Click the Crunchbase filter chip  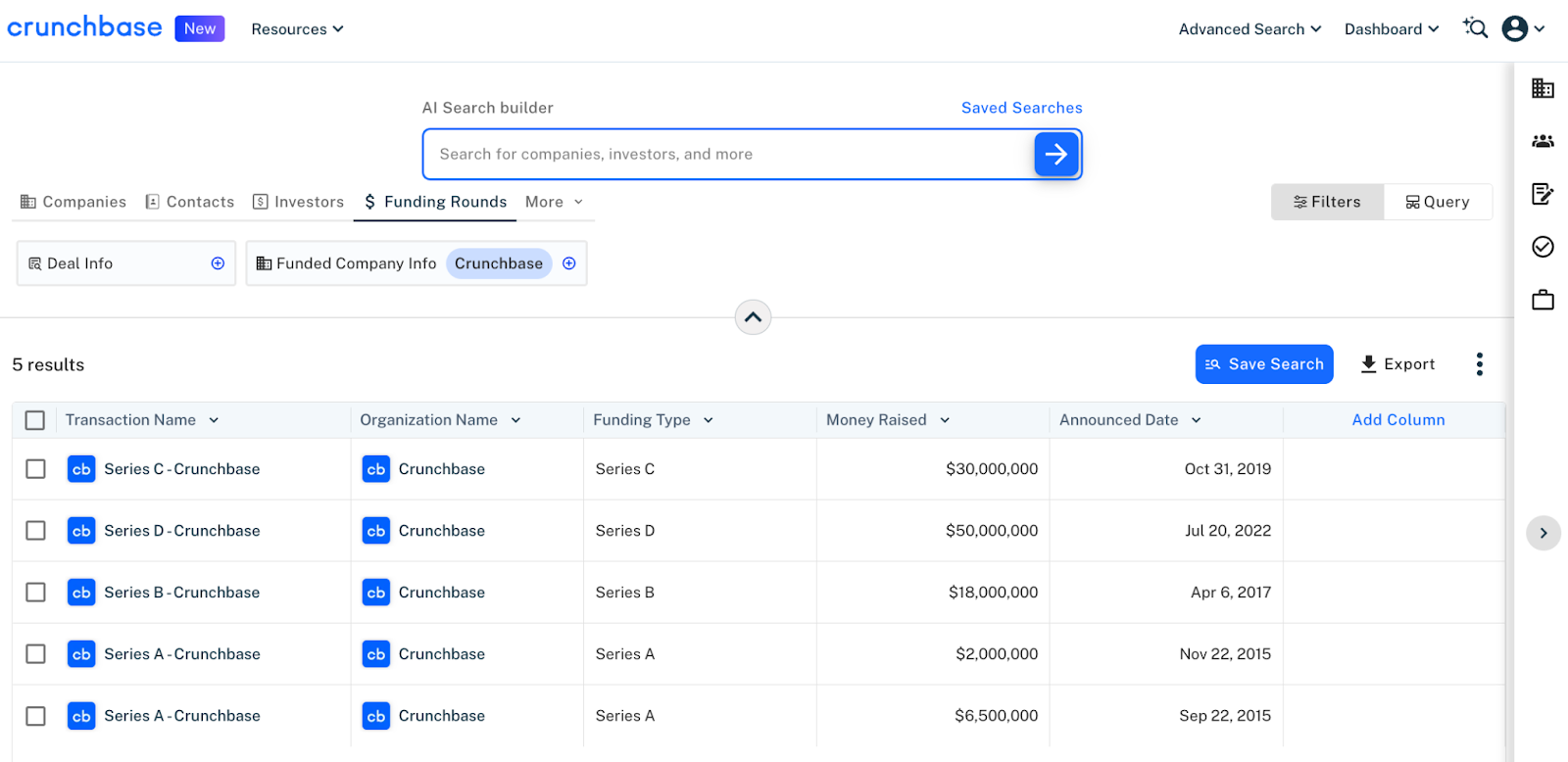pos(499,263)
